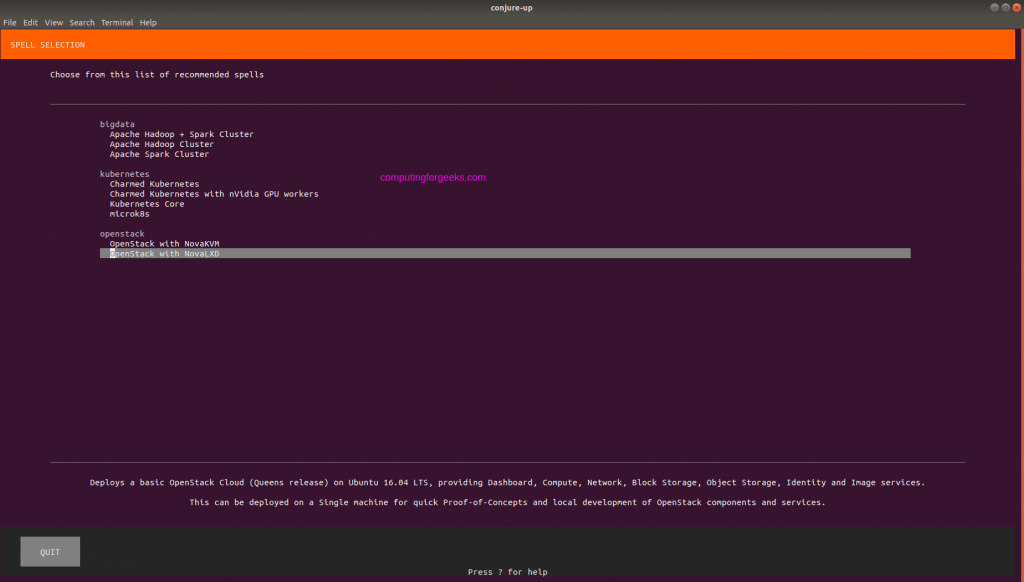Click the QUIT button
This screenshot has height=582, width=1024.
coord(49,551)
